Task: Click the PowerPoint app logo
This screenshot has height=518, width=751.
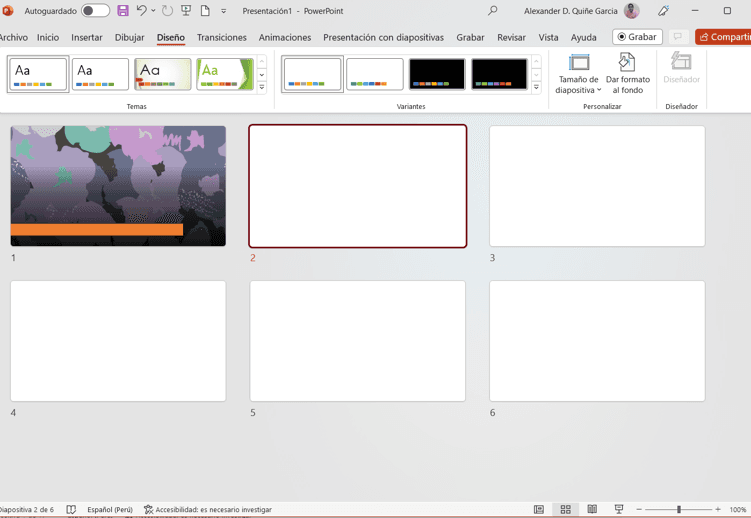Action: [7, 11]
